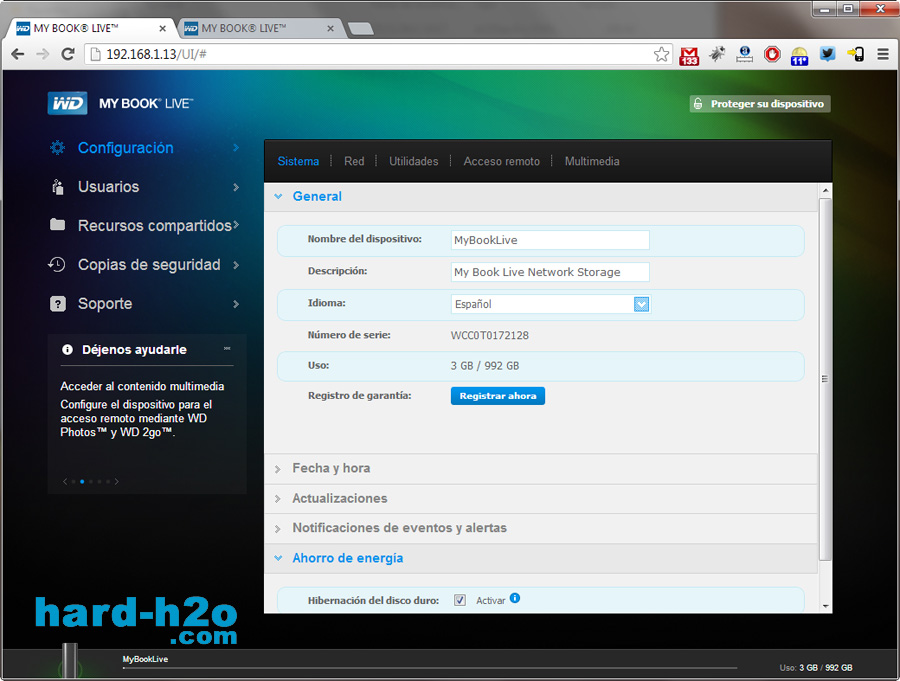Show previous help tip with left arrow
Image resolution: width=900 pixels, height=681 pixels.
point(65,481)
